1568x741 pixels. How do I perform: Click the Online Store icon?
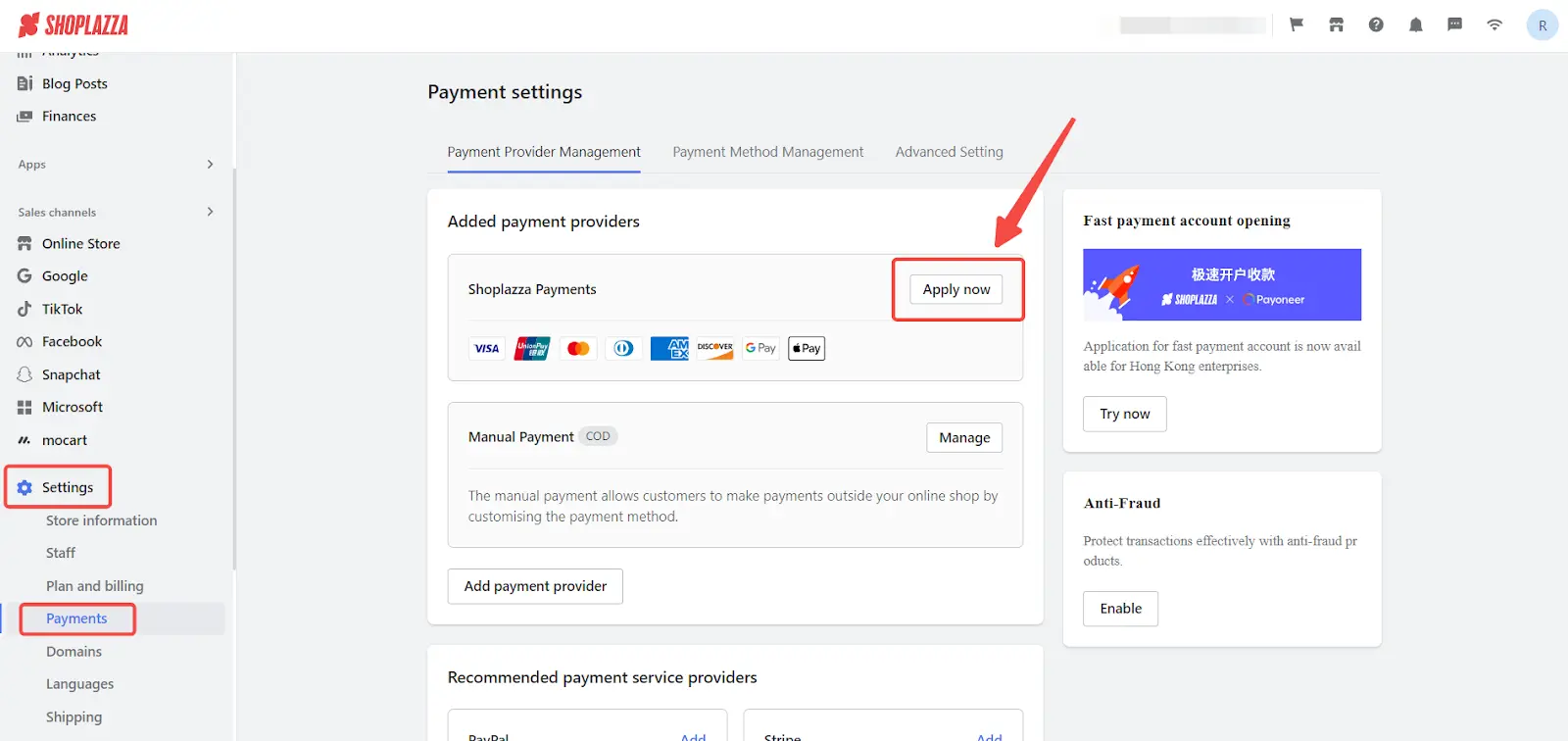pyautogui.click(x=24, y=243)
